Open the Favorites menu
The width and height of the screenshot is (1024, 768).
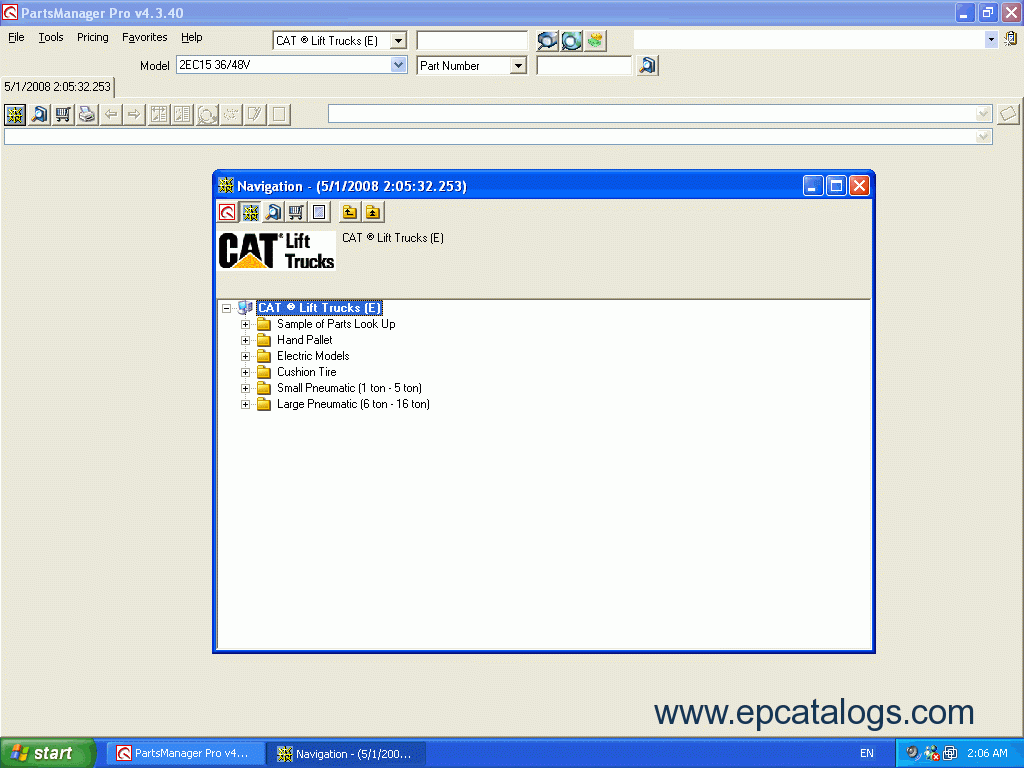click(x=144, y=37)
